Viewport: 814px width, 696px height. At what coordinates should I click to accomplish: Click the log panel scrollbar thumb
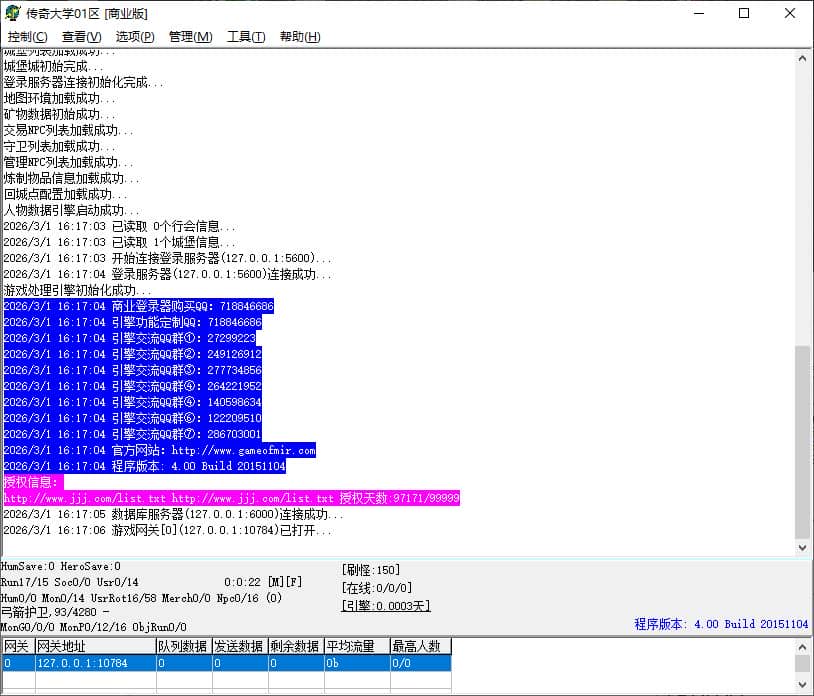tap(802, 443)
